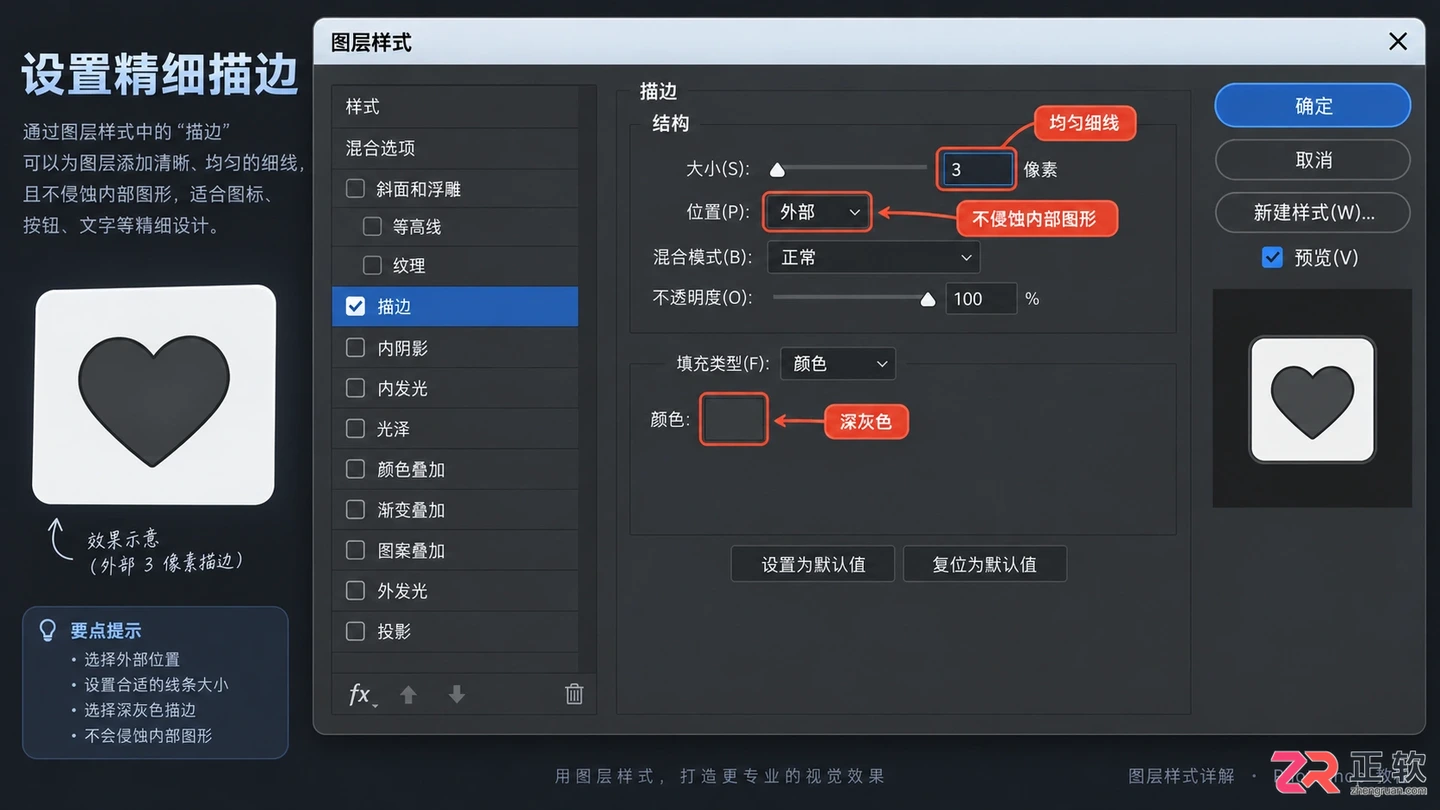Enable the 内发光 checkbox

pyautogui.click(x=355, y=388)
